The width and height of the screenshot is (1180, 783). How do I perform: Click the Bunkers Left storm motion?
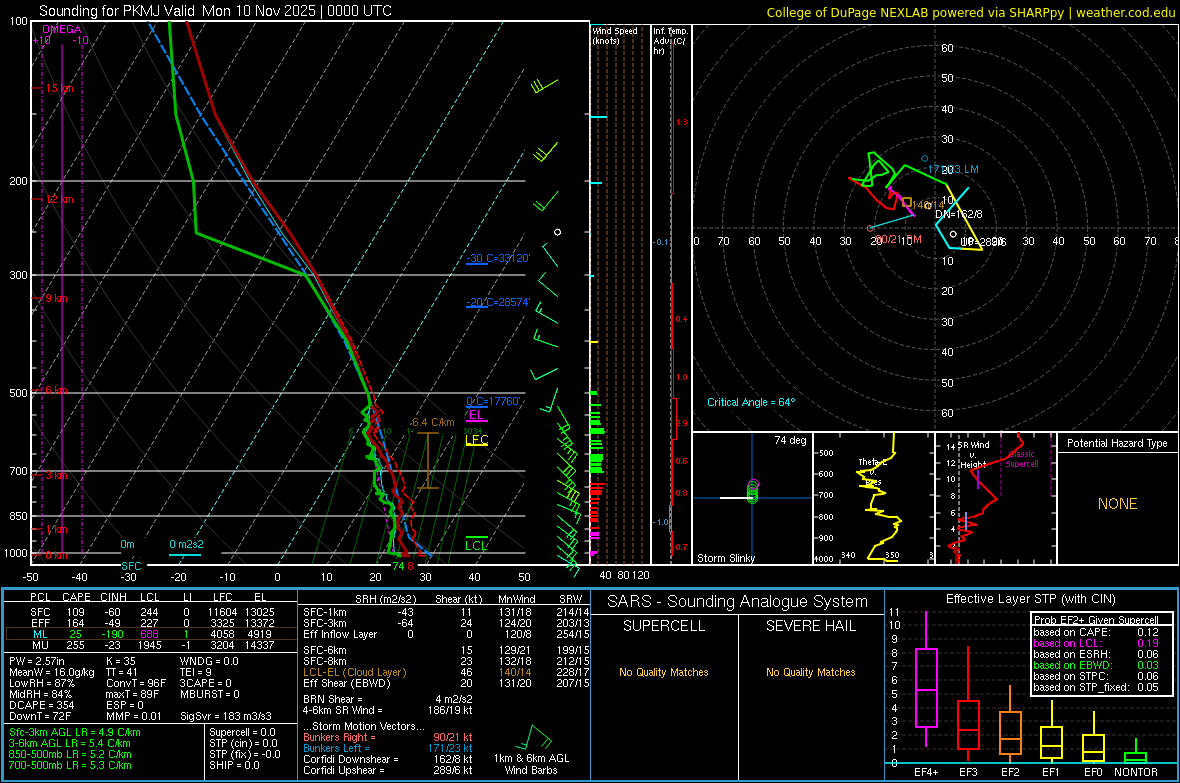coord(388,748)
